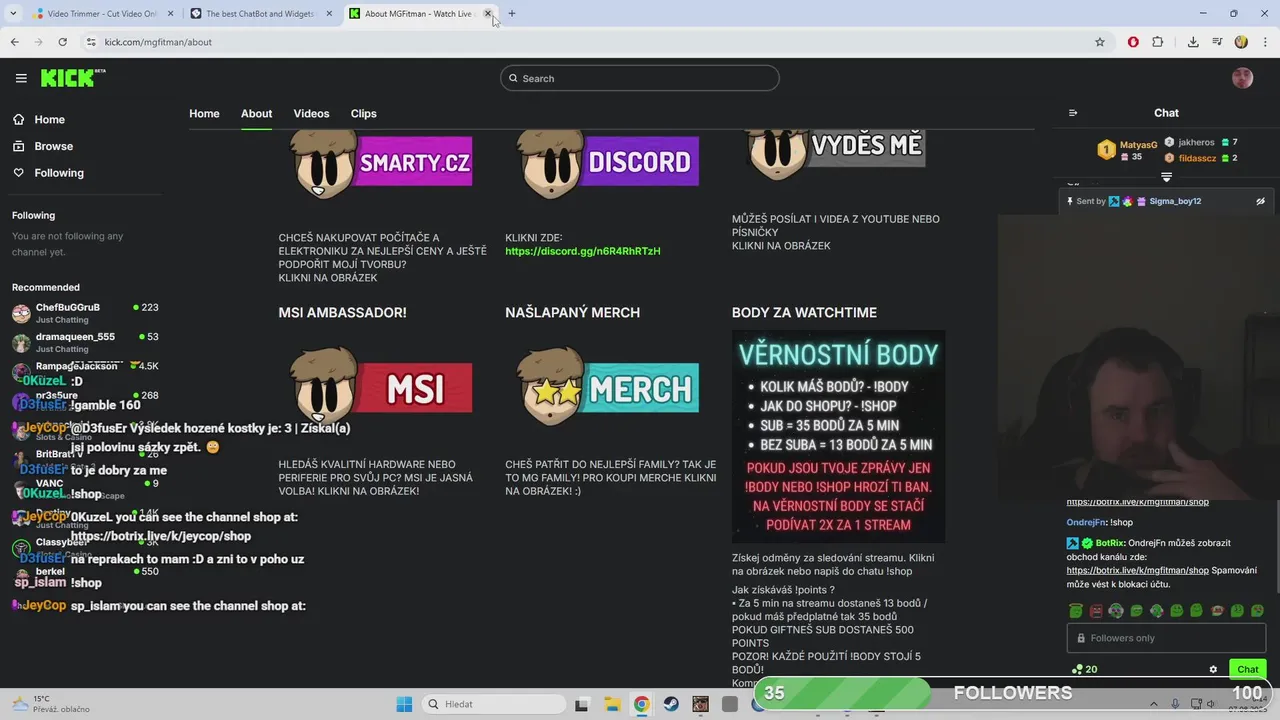1280x720 pixels.
Task: Open the tab search dropdown arrow
Action: (12, 14)
